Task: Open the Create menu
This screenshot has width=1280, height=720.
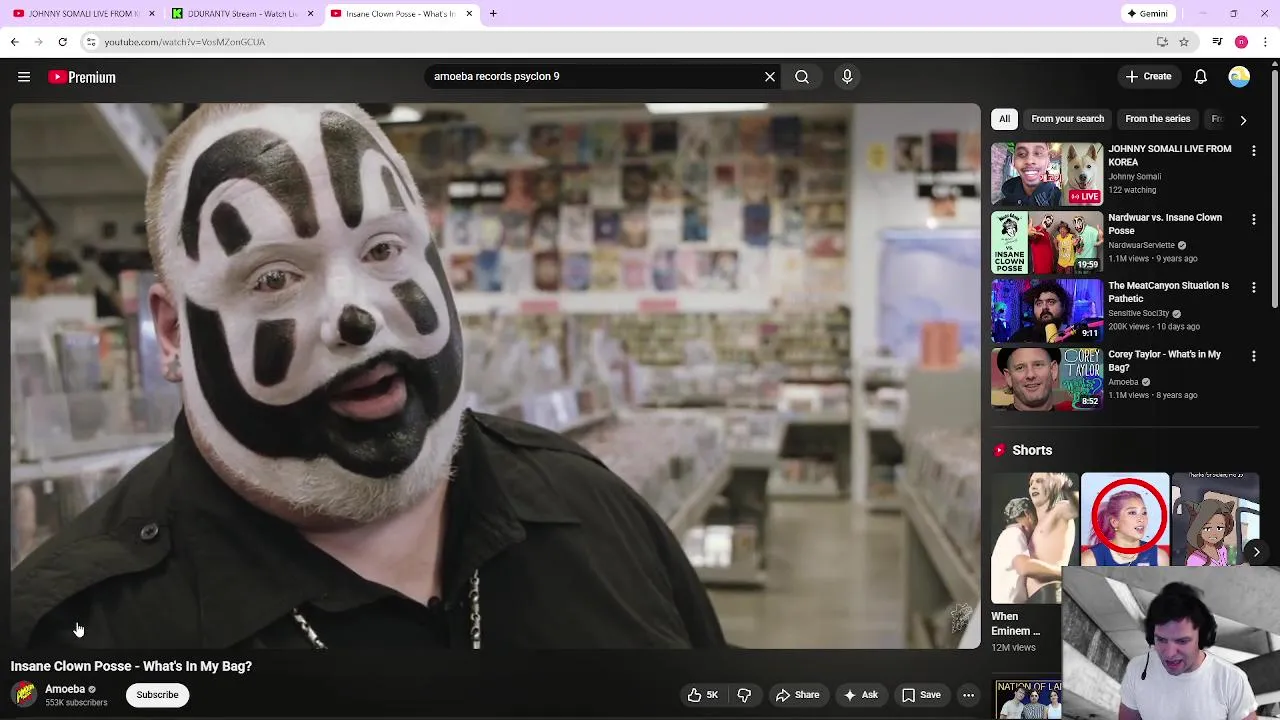Action: point(1148,76)
